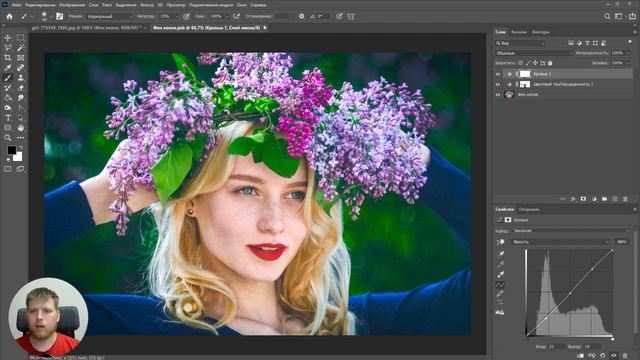Select the Brush tool in the toolbox
This screenshot has width=640, height=360.
pos(8,78)
